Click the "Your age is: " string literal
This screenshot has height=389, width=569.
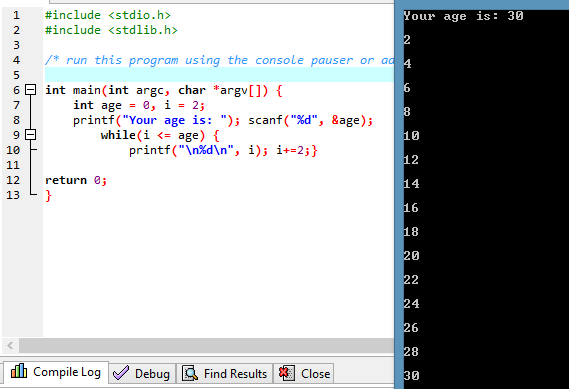pos(175,120)
